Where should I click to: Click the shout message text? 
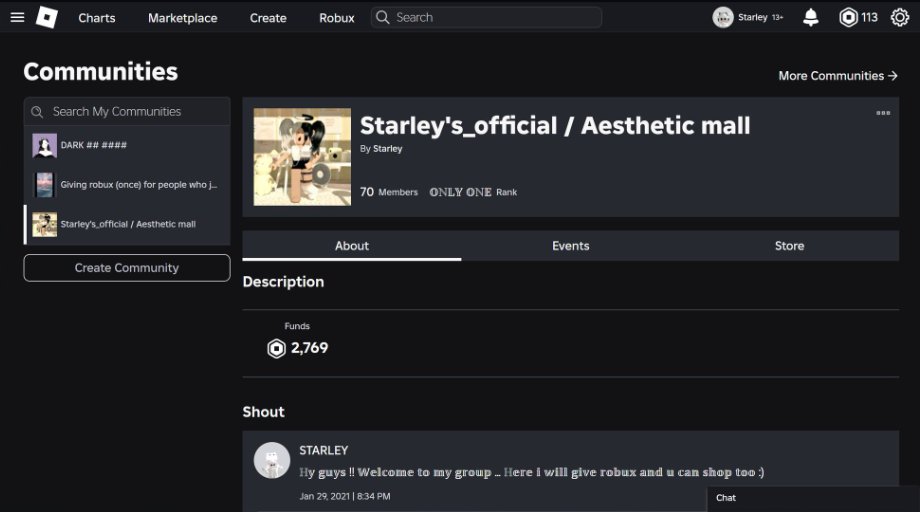pyautogui.click(x=532, y=472)
